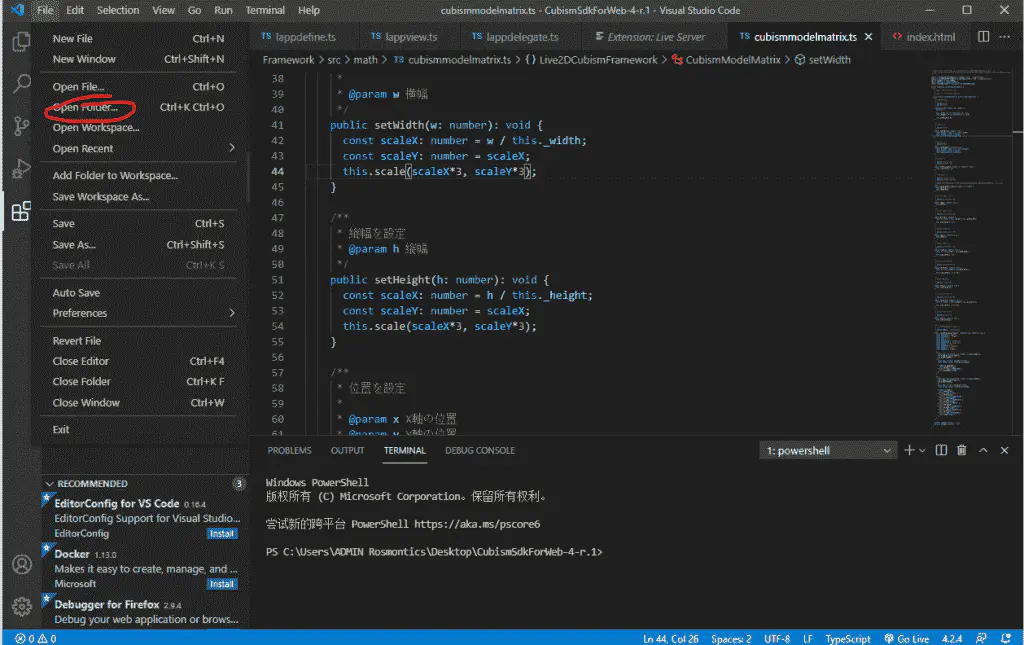1024x645 pixels.
Task: Open CubismModelMatrix breadcrumb dropdown
Action: pyautogui.click(x=726, y=59)
